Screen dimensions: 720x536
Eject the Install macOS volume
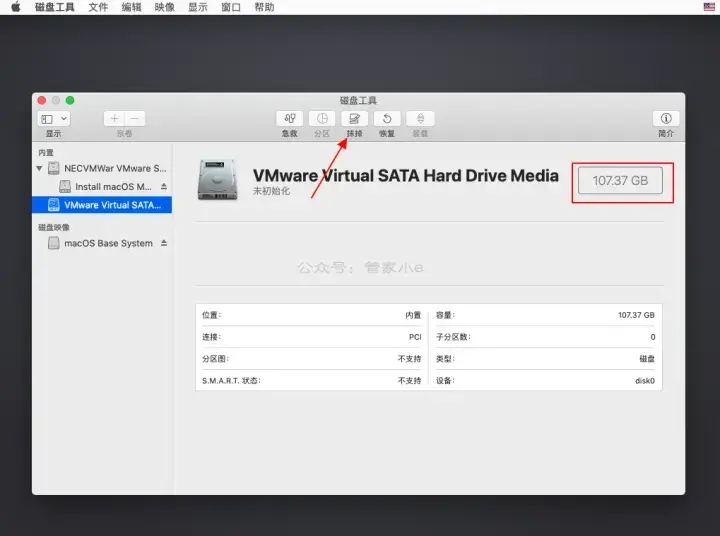point(164,186)
